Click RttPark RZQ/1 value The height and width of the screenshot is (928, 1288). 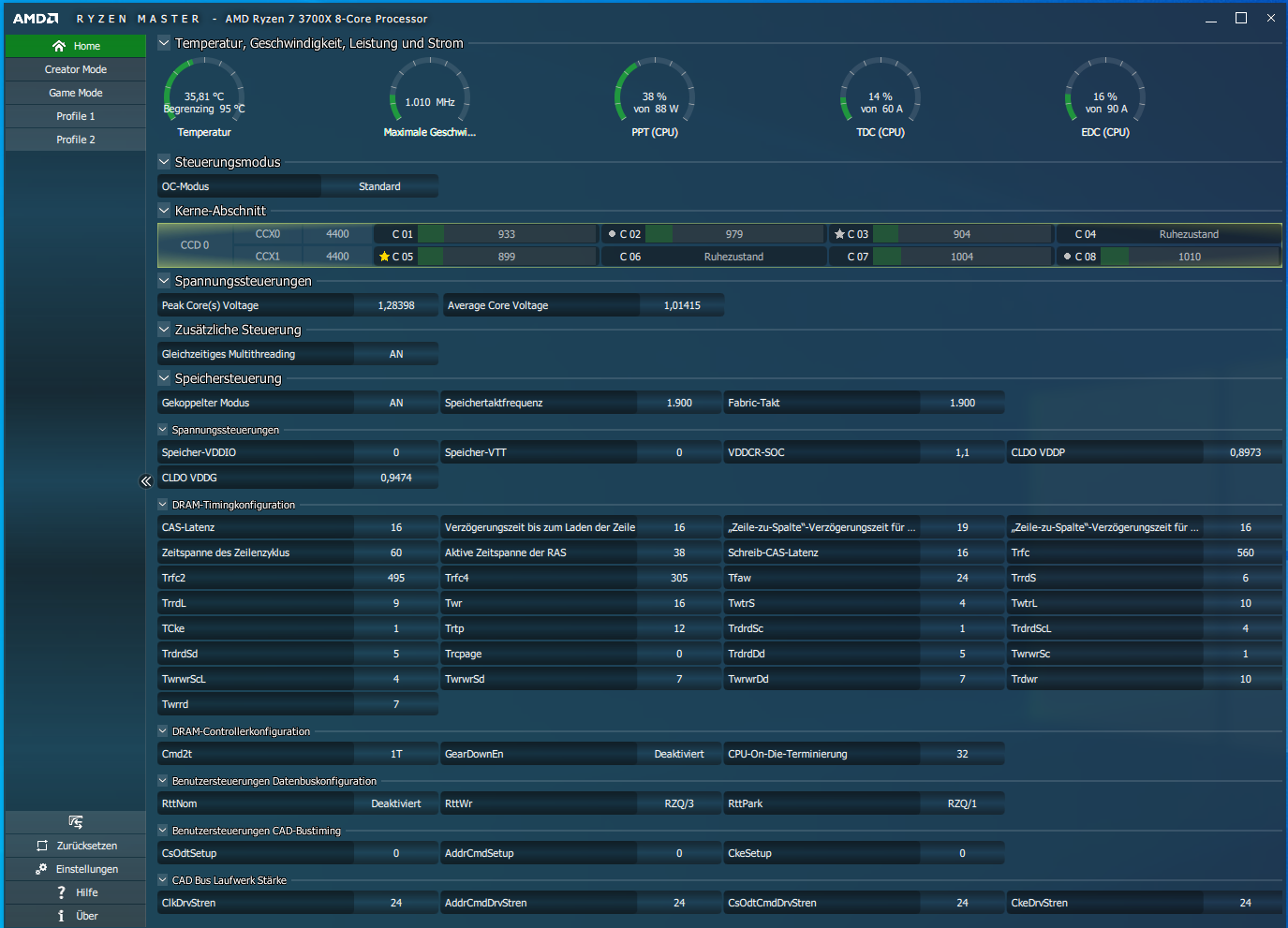click(x=962, y=803)
